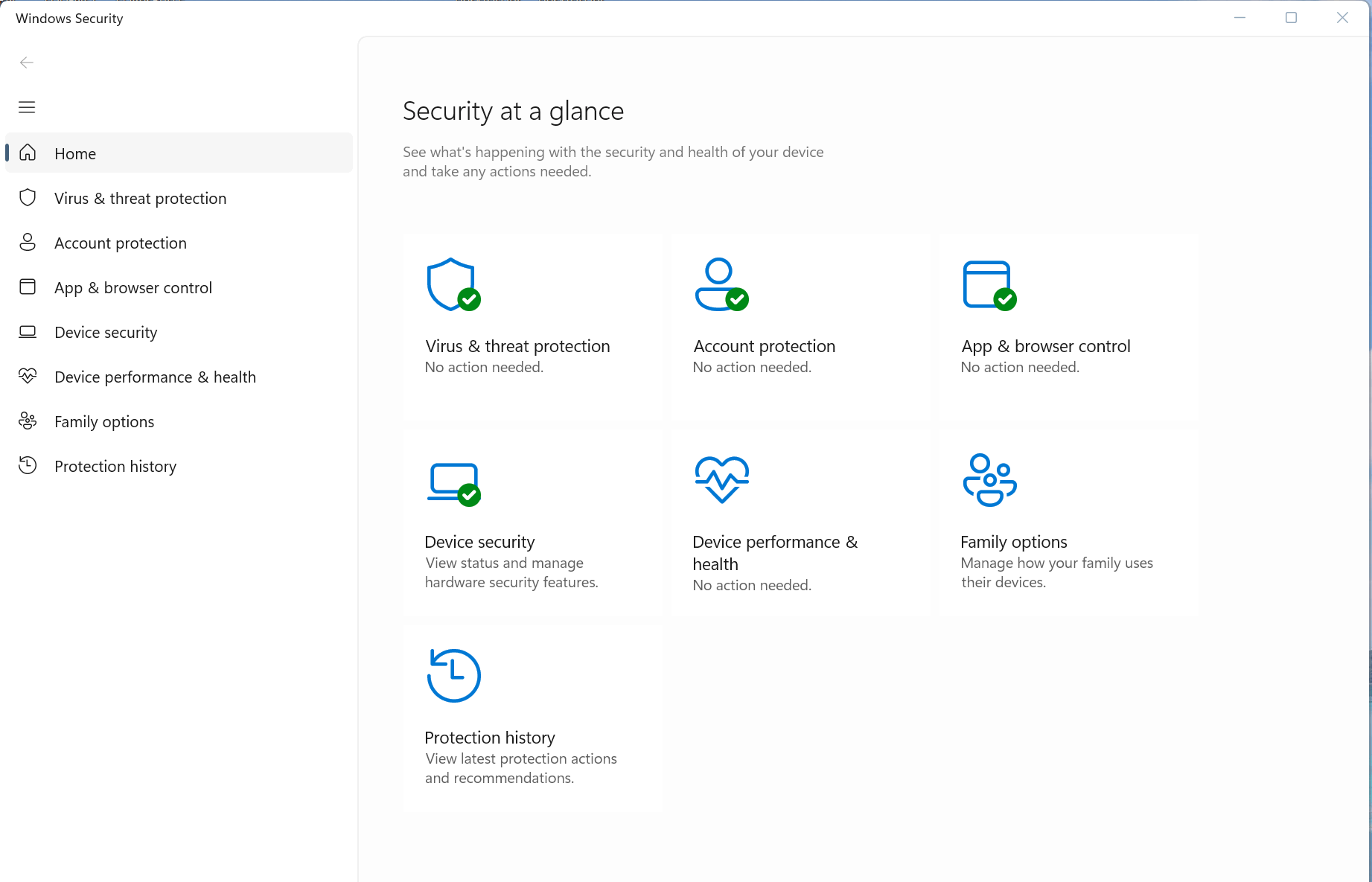The image size is (1372, 882).
Task: Go to Account protection in sidebar
Action: coord(120,243)
